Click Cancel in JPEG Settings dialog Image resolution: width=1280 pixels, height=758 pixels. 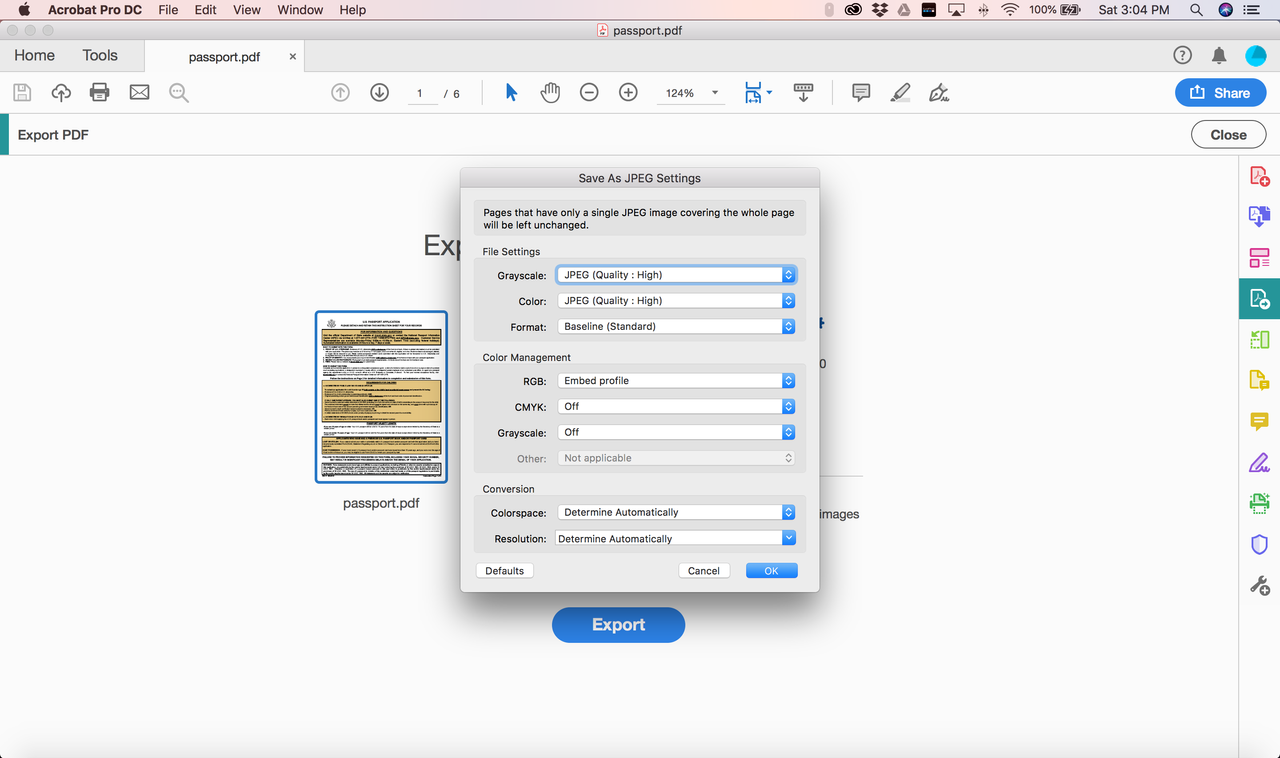703,570
